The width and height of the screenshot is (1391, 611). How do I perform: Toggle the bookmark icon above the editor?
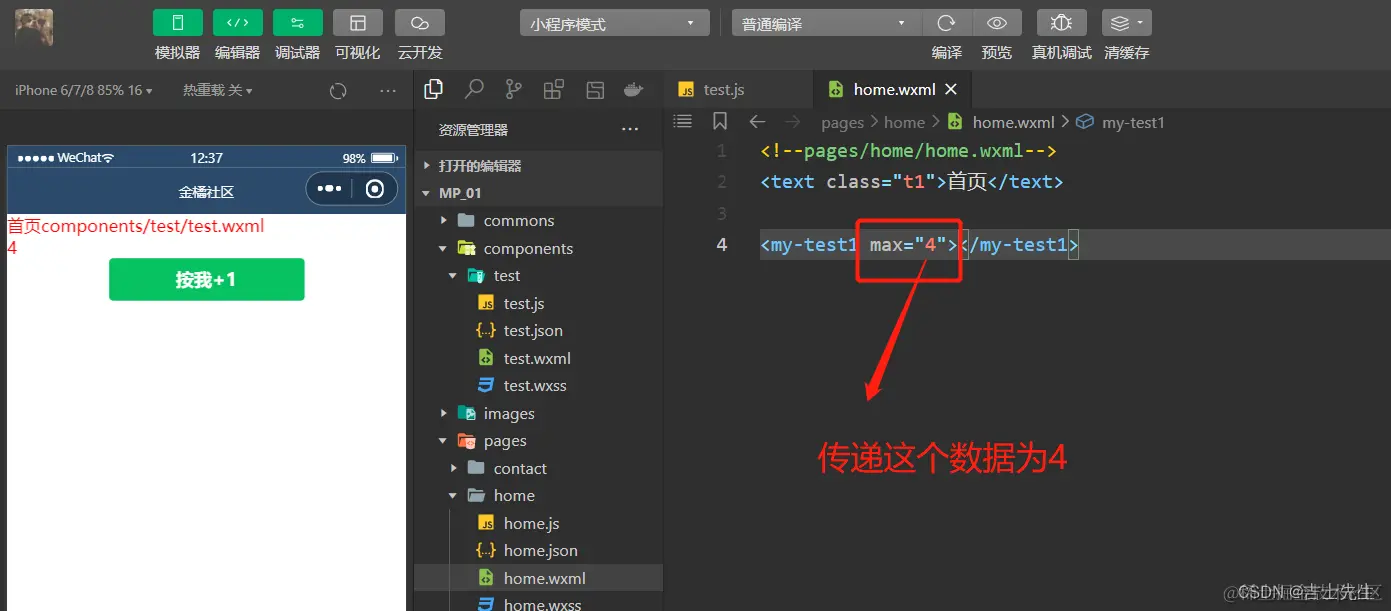[x=720, y=121]
